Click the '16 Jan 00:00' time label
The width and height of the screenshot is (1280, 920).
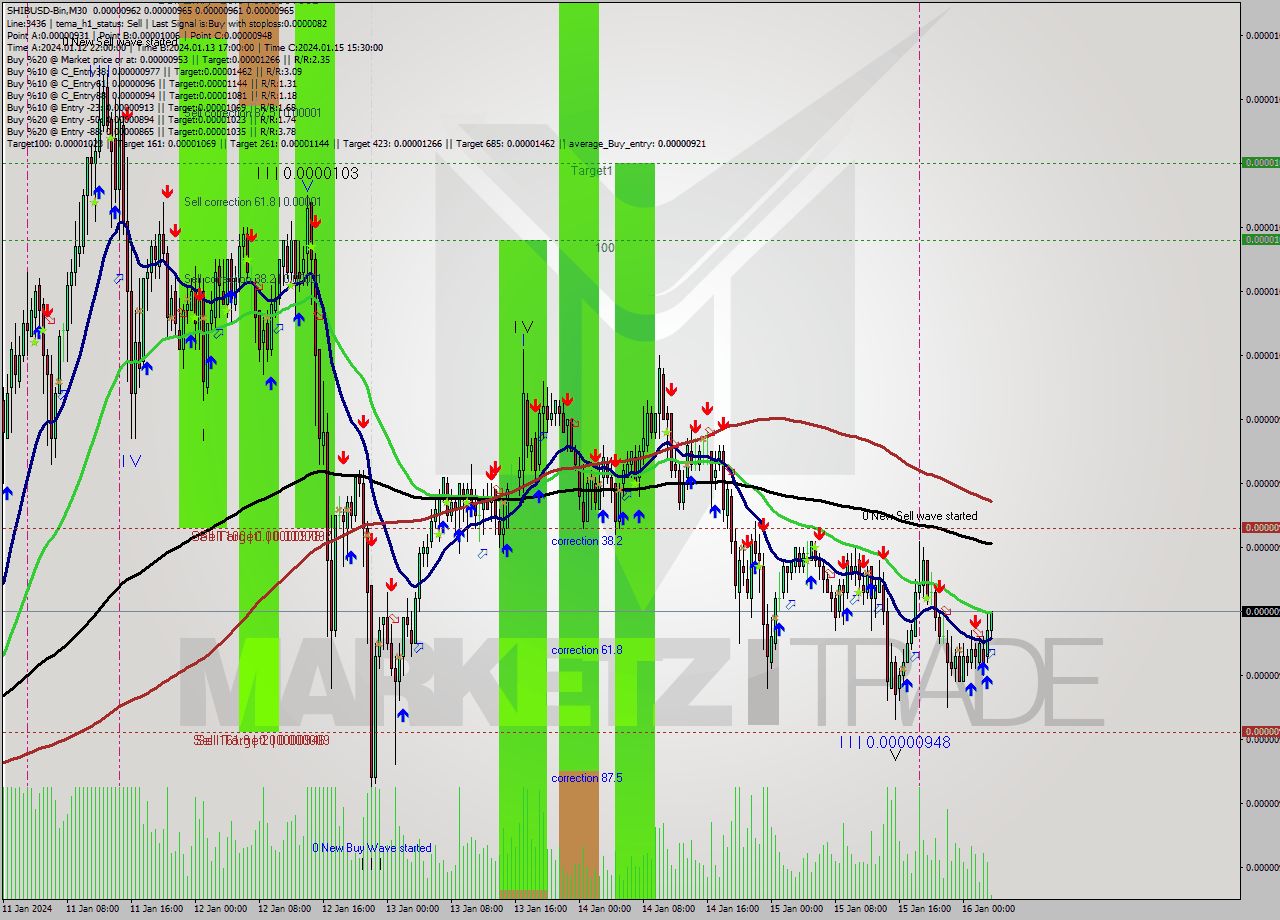click(x=988, y=909)
